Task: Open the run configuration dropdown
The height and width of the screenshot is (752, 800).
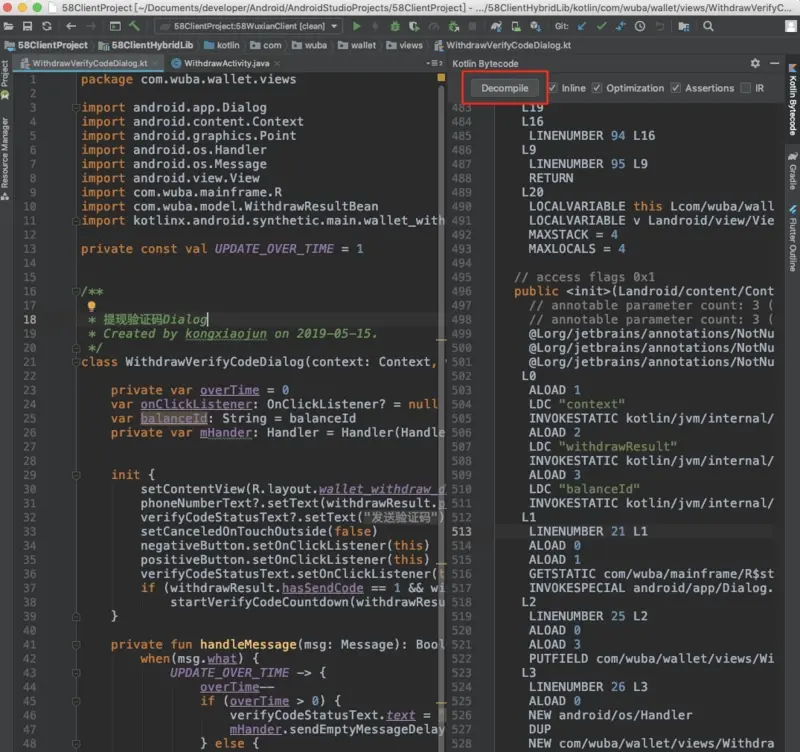Action: pos(248,26)
